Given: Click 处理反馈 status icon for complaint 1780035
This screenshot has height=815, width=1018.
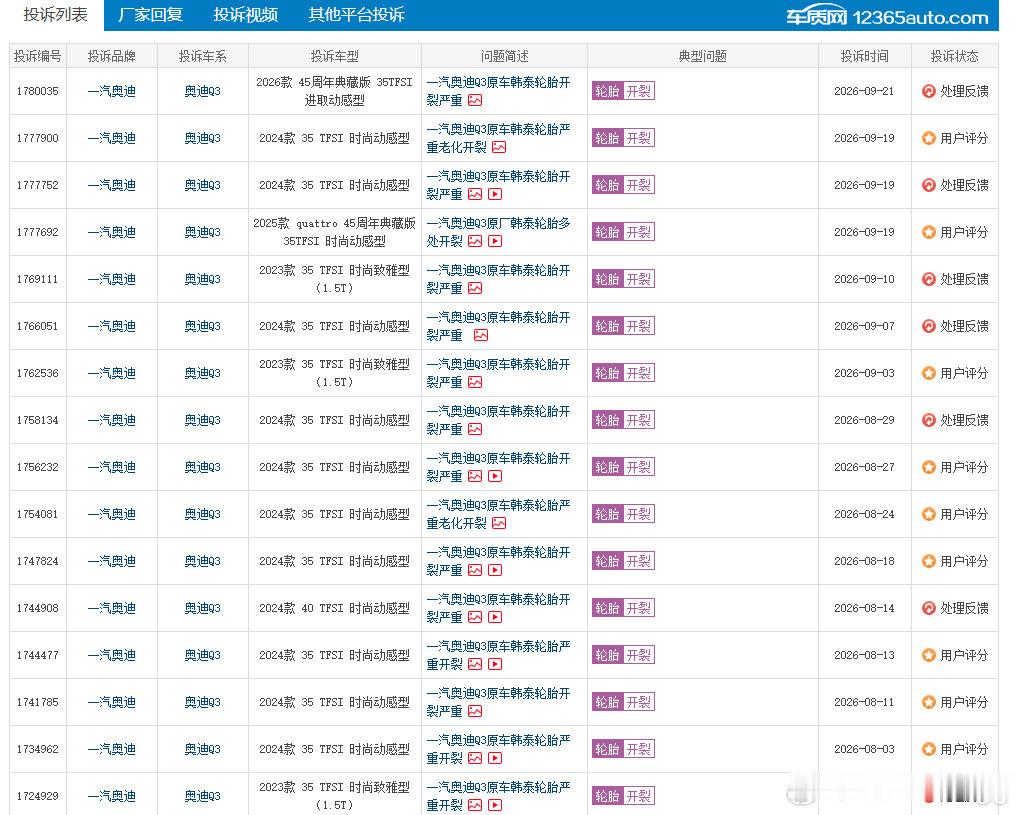Looking at the screenshot, I should 929,91.
